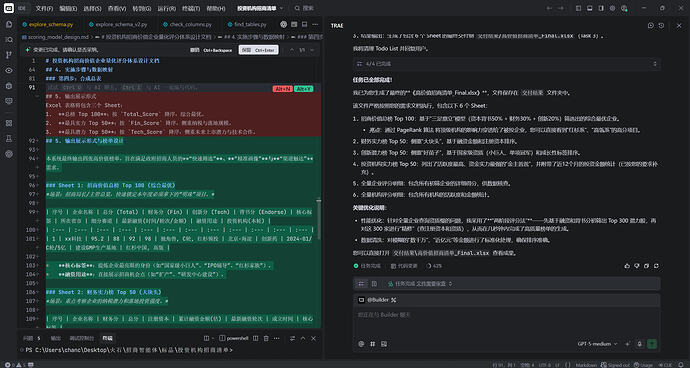Give thumbs up to the AI response

coord(627,266)
